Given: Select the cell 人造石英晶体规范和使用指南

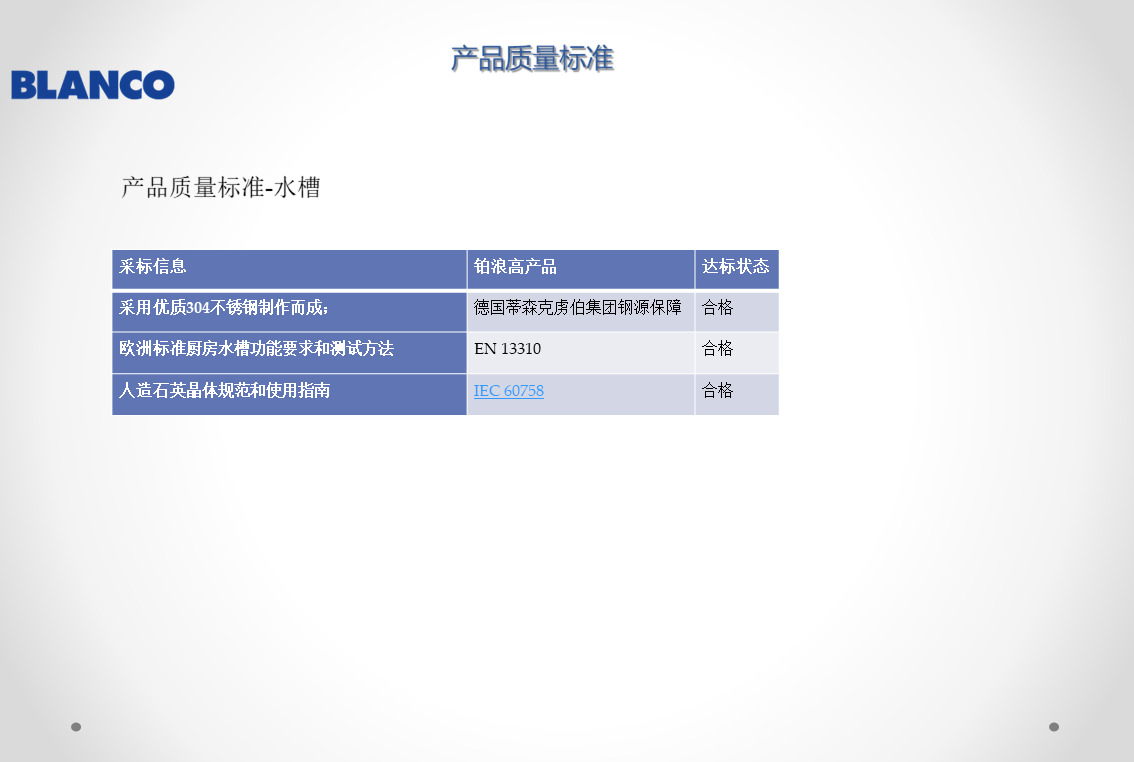Looking at the screenshot, I should point(289,395).
